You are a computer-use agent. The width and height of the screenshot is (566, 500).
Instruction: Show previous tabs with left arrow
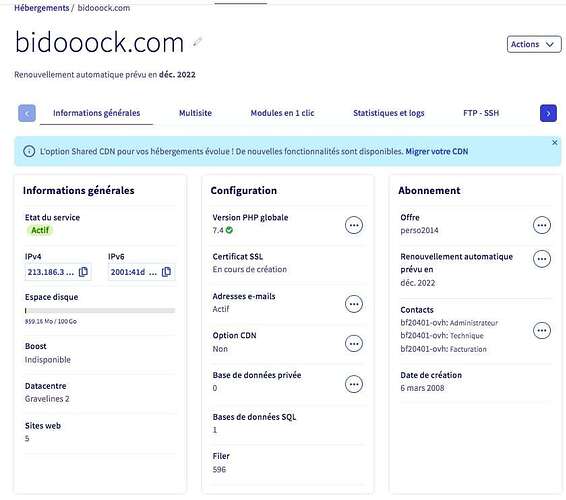27,113
